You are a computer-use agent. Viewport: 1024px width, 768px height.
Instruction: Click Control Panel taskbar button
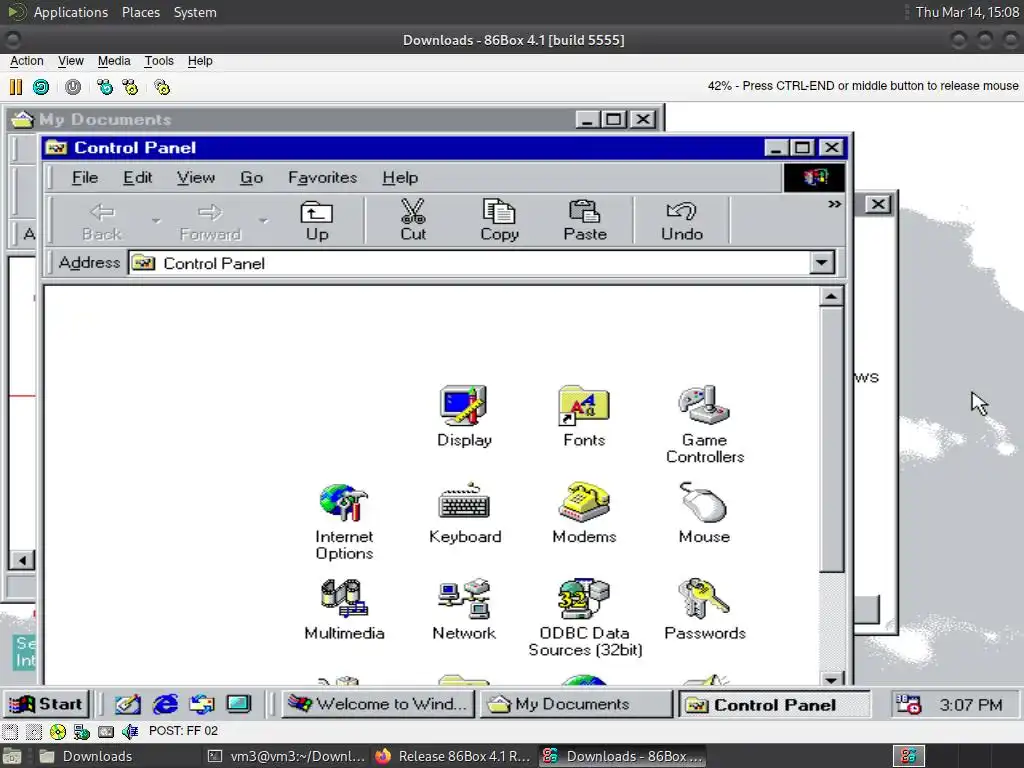point(775,704)
